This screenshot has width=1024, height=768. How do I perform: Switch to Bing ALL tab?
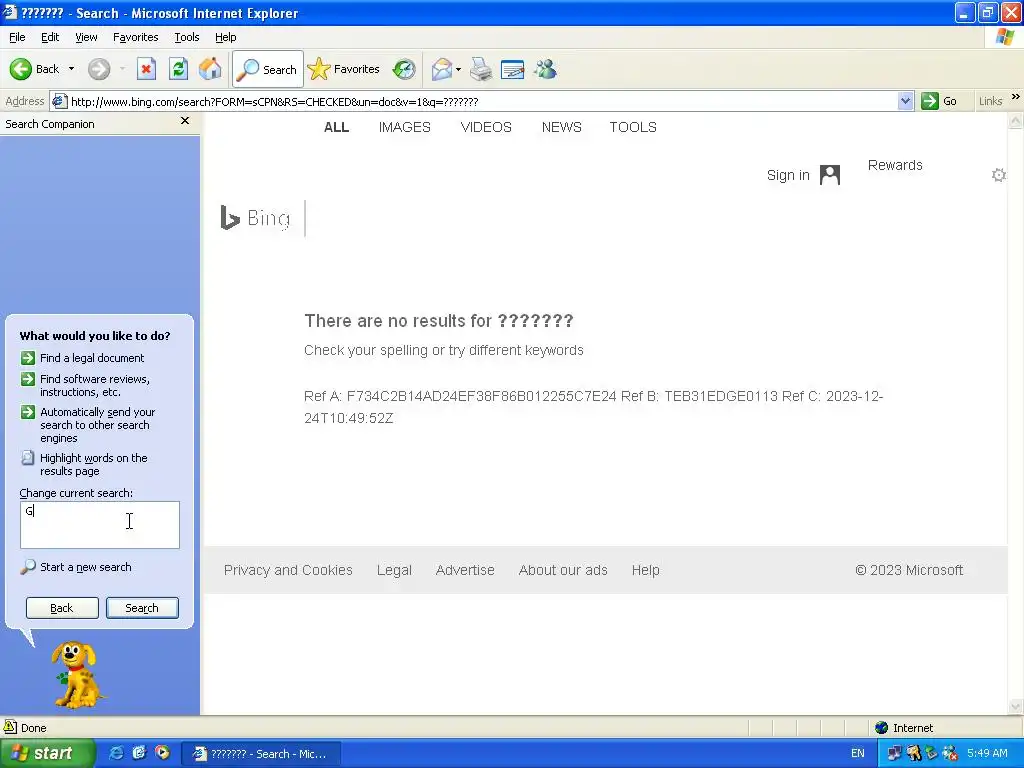(336, 127)
